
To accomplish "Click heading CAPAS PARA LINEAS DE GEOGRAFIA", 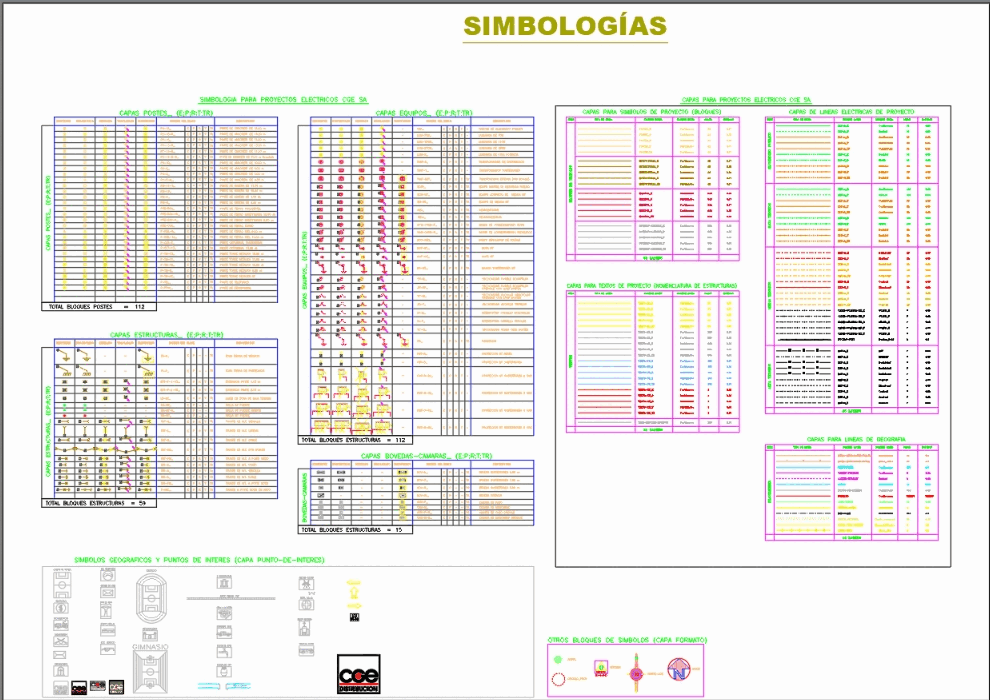I will pyautogui.click(x=856, y=439).
